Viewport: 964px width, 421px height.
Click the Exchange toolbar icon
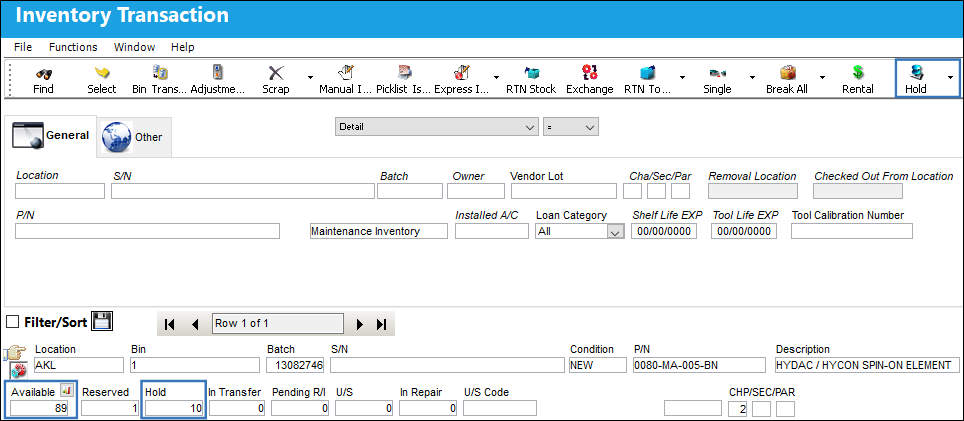(x=590, y=73)
